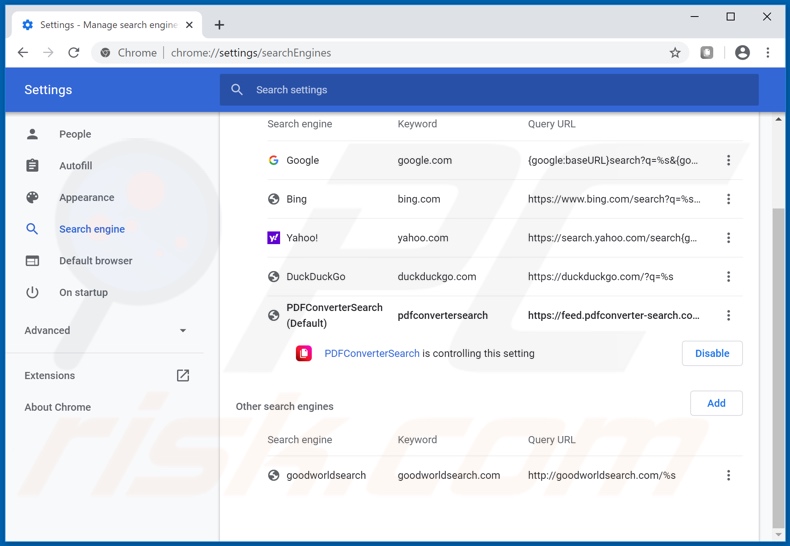The height and width of the screenshot is (546, 790).
Task: Click the Default browser window icon
Action: pyautogui.click(x=32, y=260)
